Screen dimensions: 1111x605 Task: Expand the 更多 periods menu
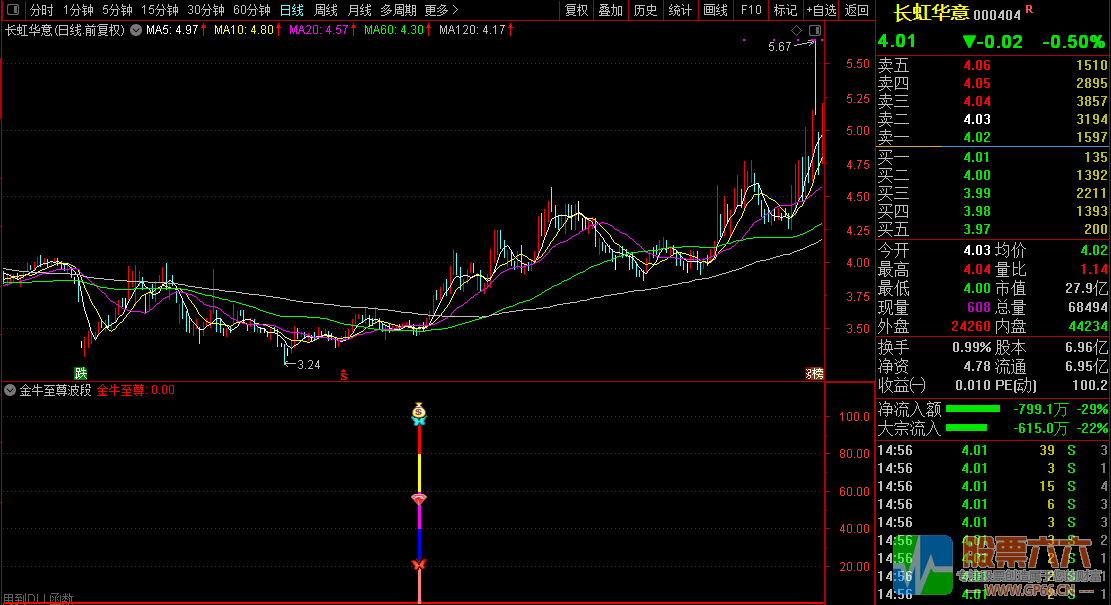440,10
